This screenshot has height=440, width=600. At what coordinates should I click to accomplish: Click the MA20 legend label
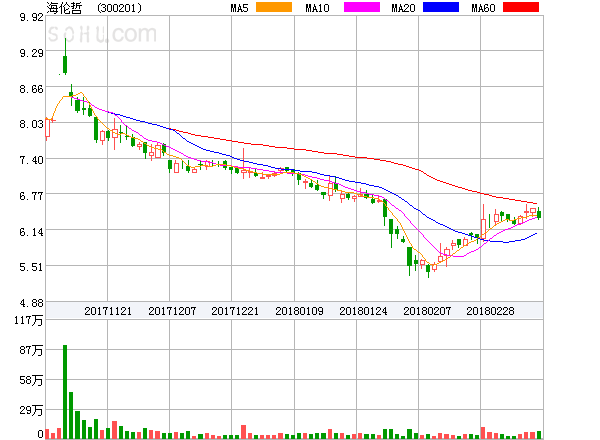coord(403,8)
